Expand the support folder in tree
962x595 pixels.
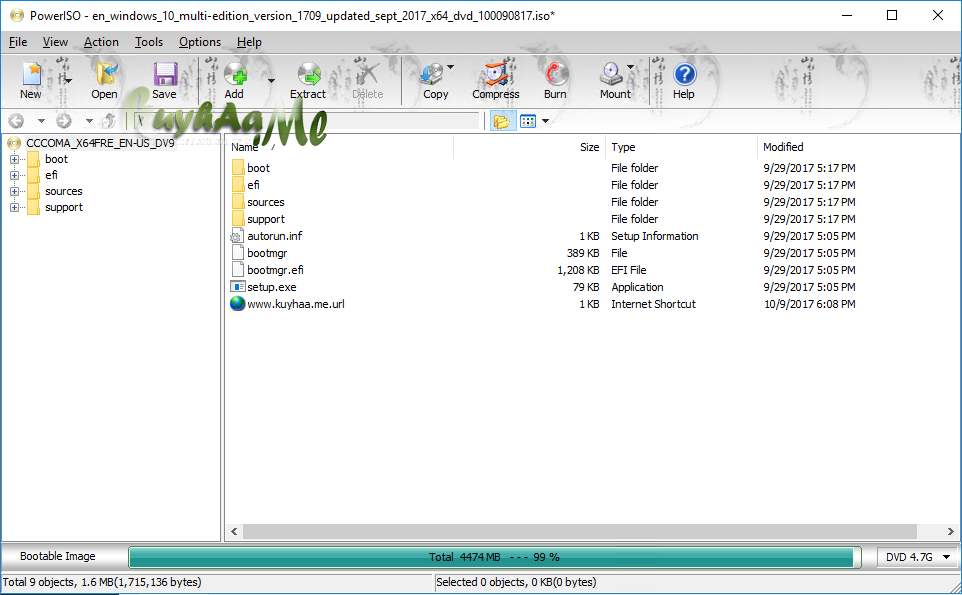click(x=14, y=207)
